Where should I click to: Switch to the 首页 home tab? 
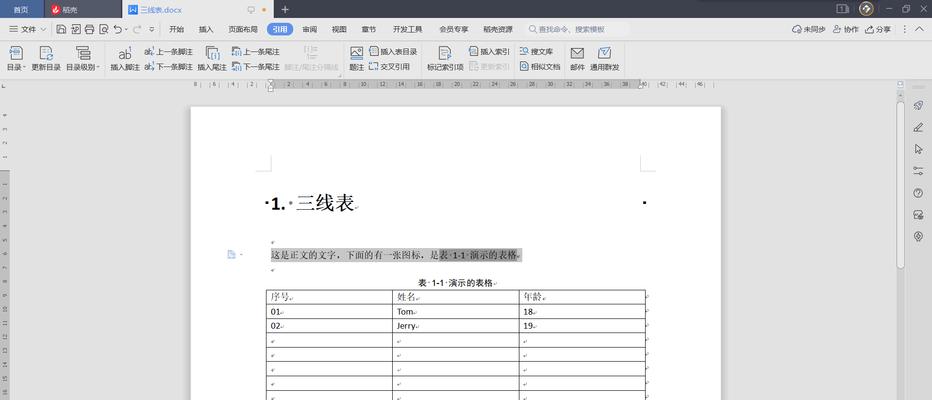click(21, 10)
